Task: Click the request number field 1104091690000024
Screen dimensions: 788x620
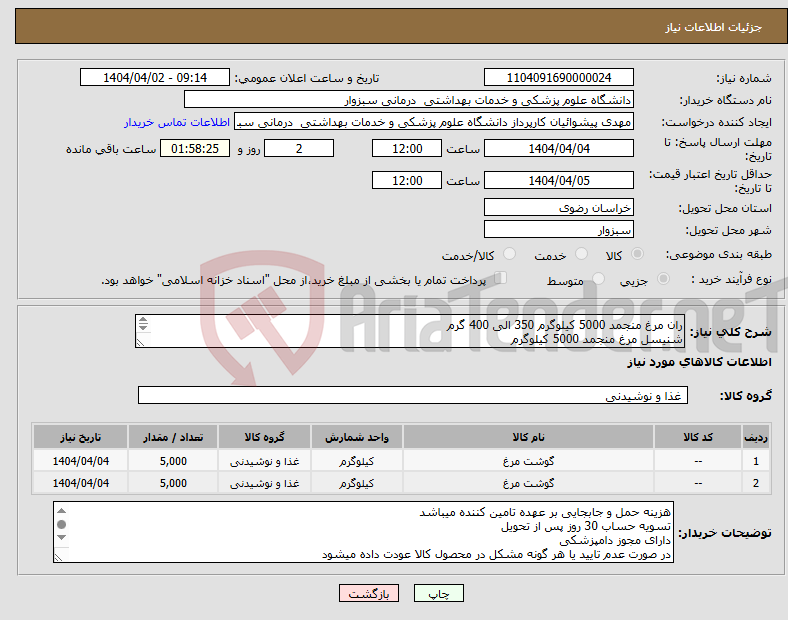Action: pos(558,77)
